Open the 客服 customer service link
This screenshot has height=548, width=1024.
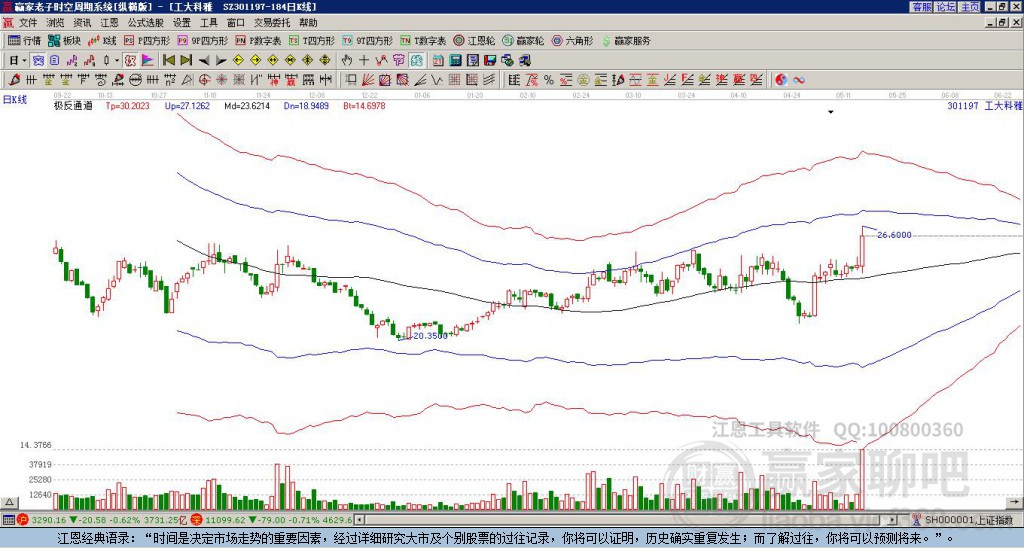tap(922, 7)
